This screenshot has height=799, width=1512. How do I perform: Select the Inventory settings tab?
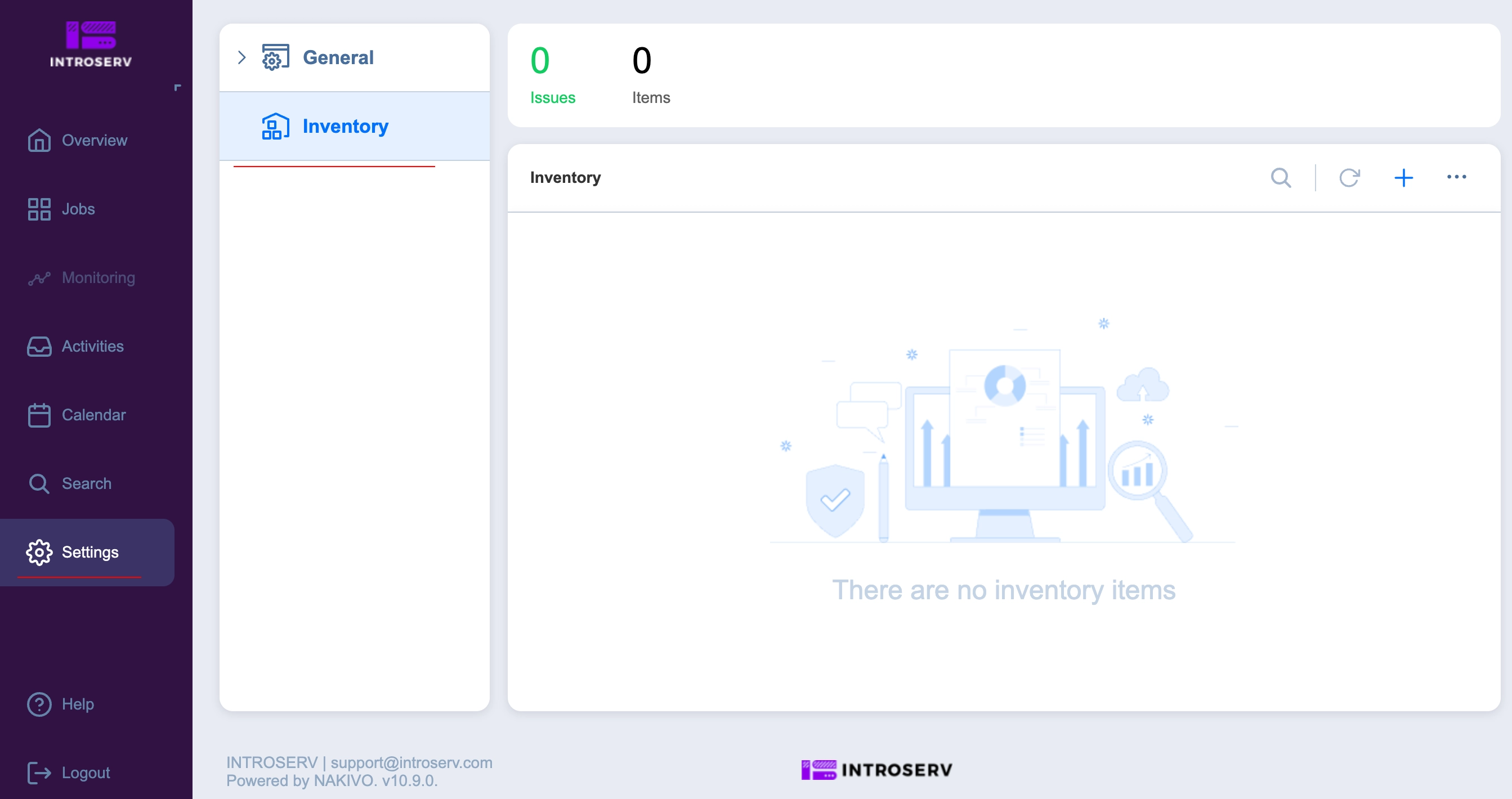355,126
